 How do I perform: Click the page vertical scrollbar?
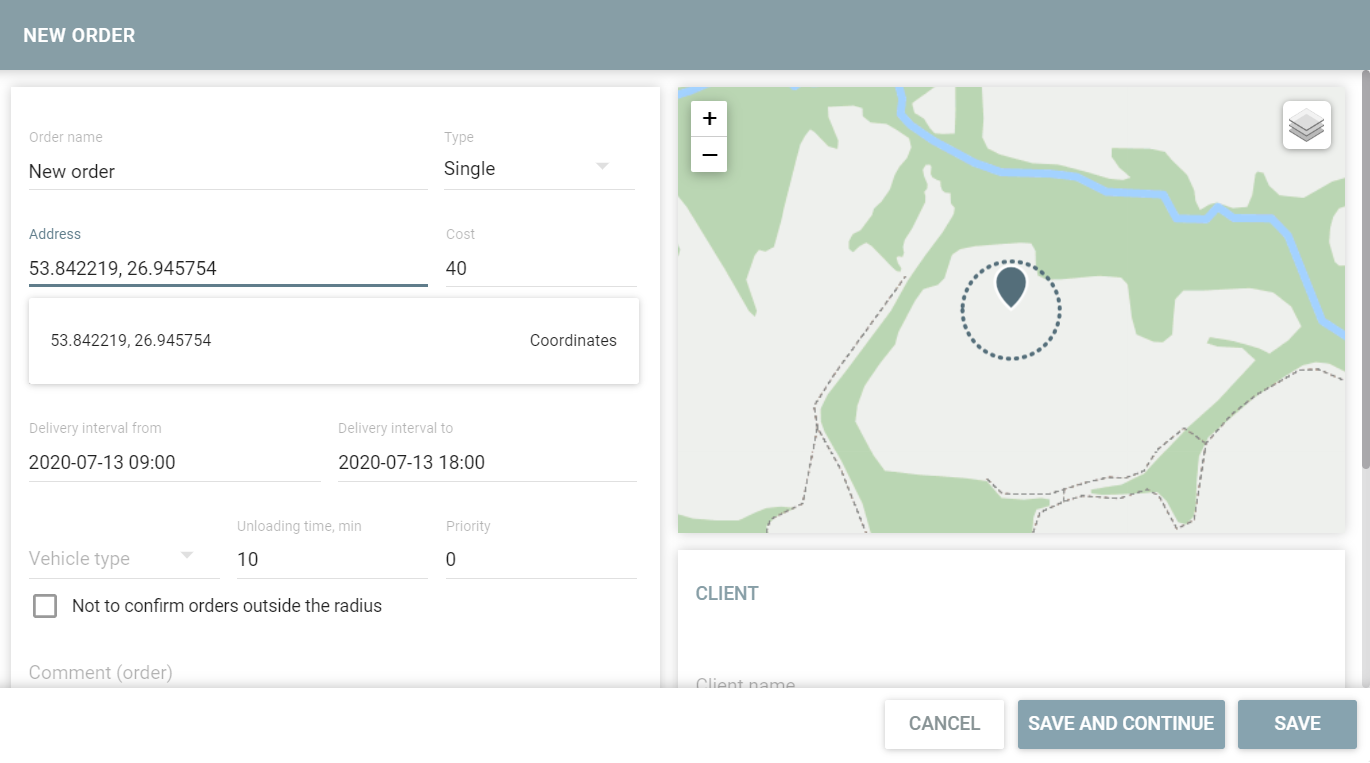click(x=1365, y=270)
